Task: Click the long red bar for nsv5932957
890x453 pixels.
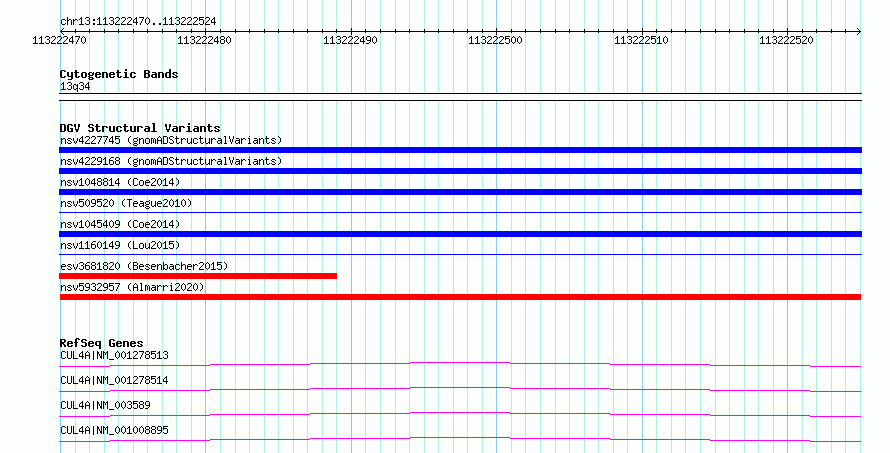Action: point(460,297)
